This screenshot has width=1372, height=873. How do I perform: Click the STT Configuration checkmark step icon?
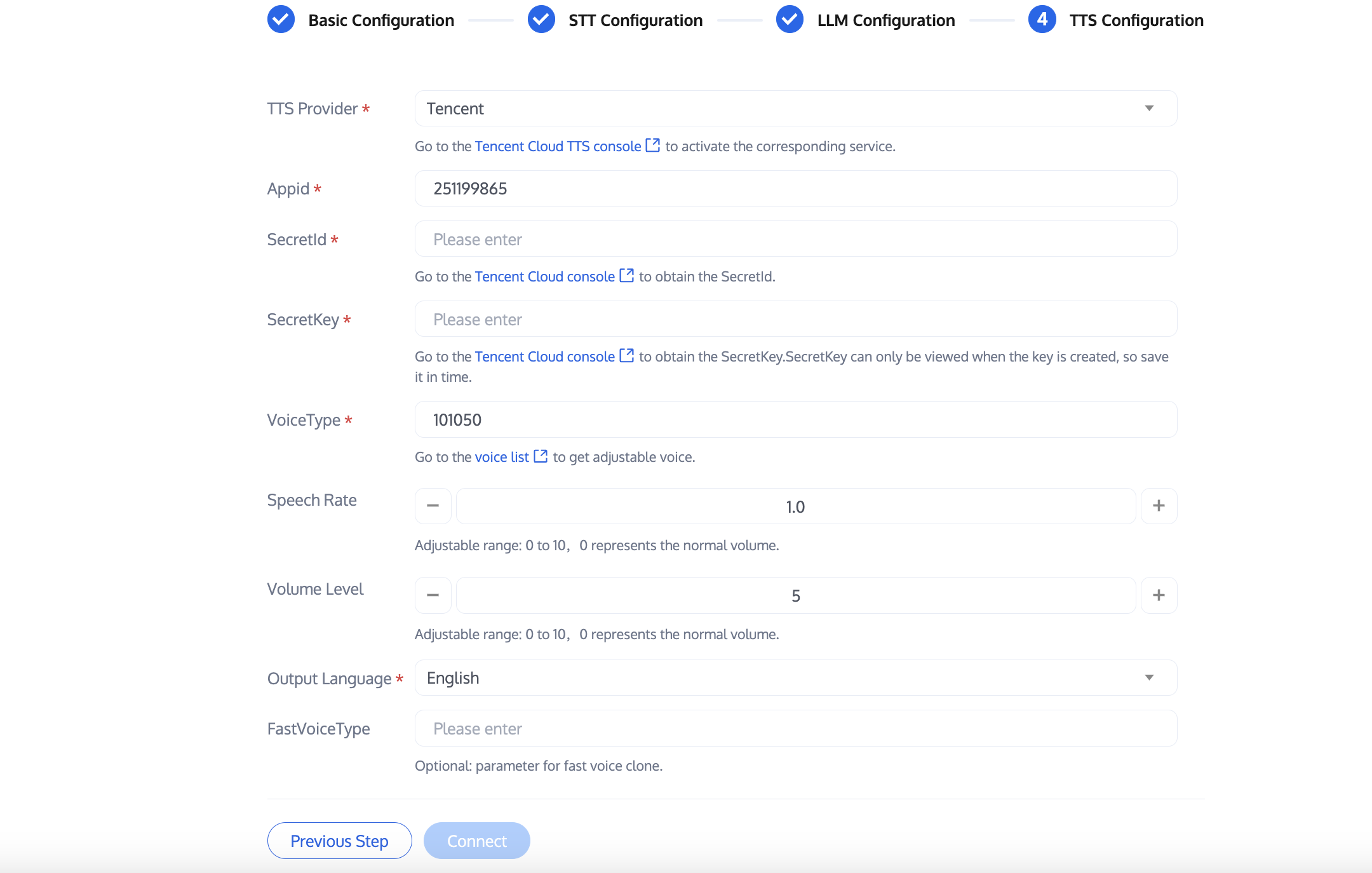pyautogui.click(x=541, y=20)
